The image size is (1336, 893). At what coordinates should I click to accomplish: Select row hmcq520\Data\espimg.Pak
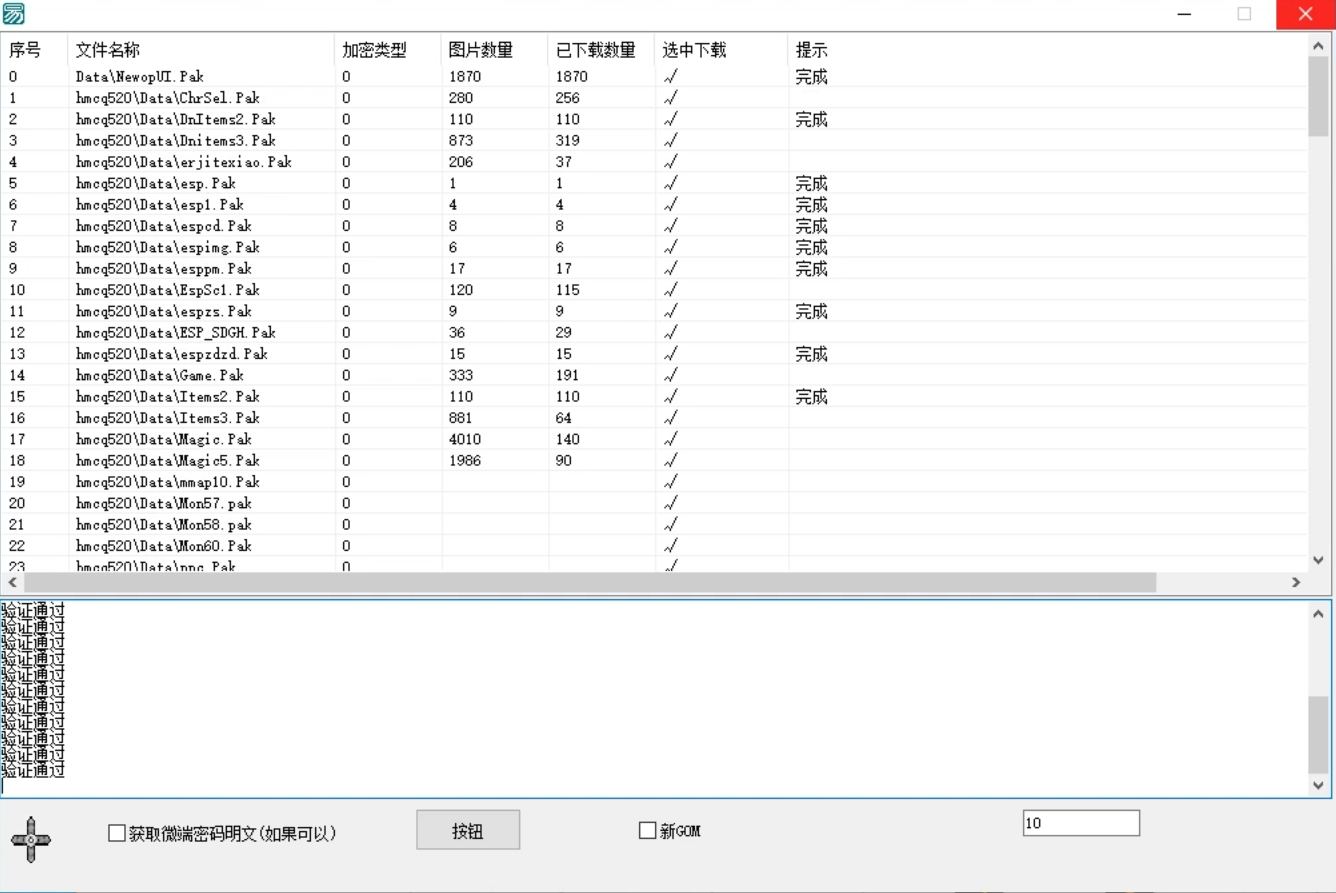[654, 247]
